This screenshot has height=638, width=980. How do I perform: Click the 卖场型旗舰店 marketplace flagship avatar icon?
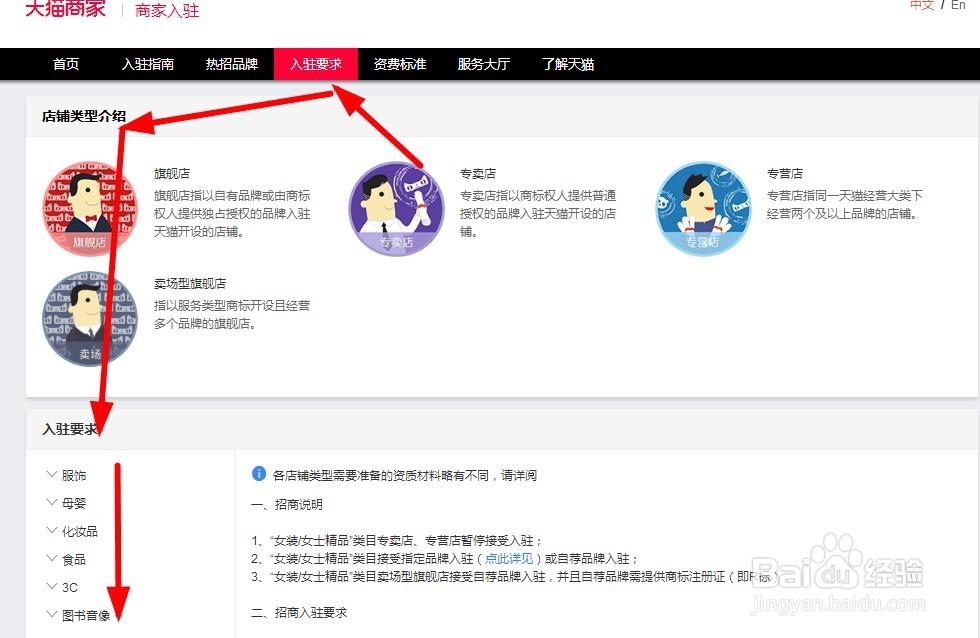click(x=89, y=318)
